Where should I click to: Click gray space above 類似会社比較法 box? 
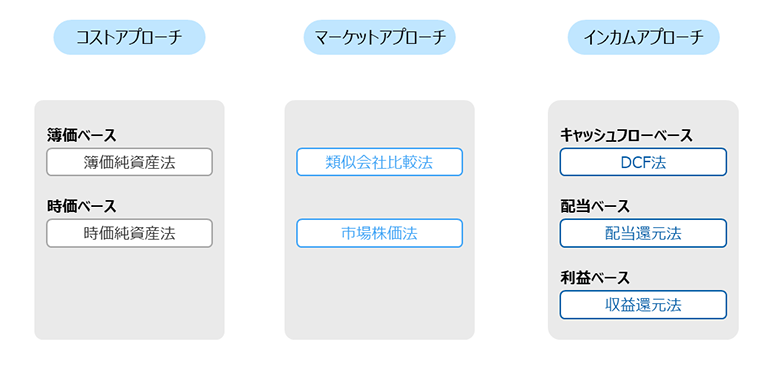380,124
